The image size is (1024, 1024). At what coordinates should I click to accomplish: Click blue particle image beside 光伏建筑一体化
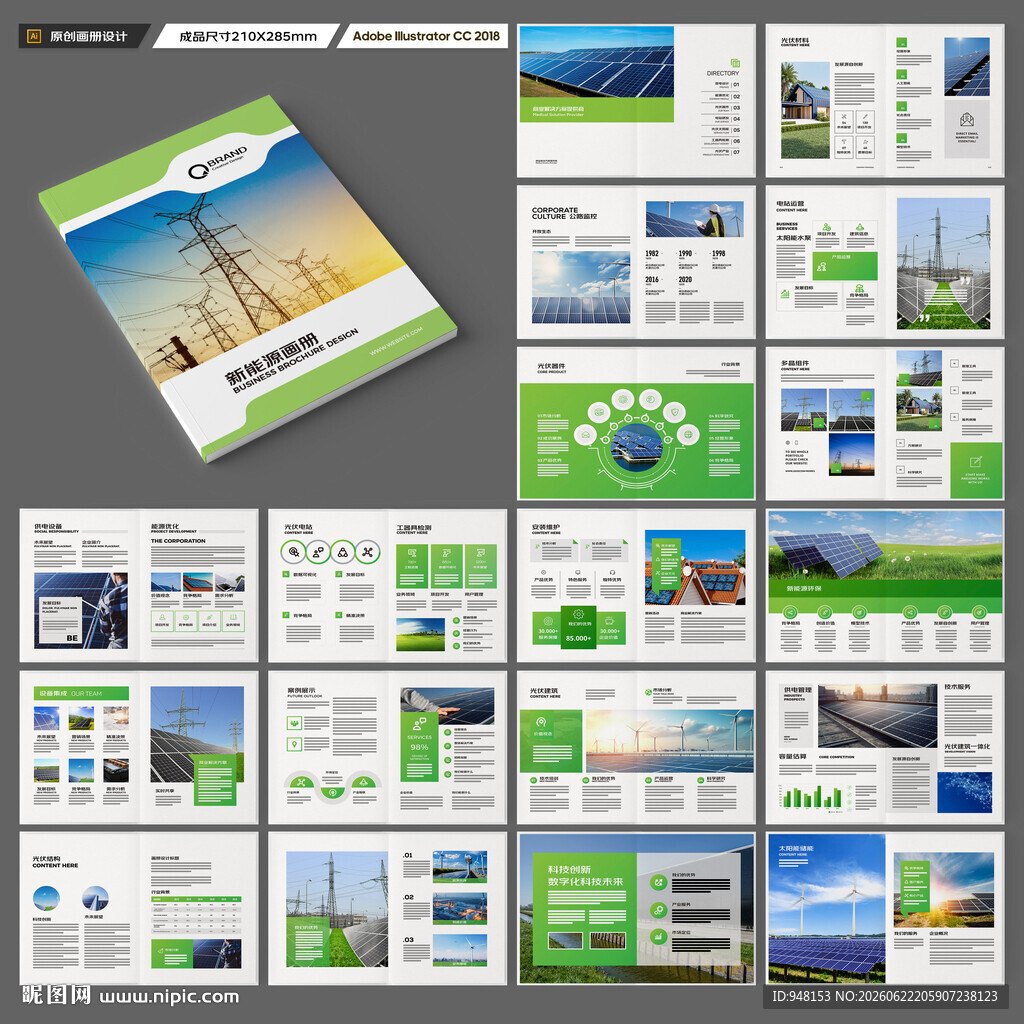pos(964,792)
